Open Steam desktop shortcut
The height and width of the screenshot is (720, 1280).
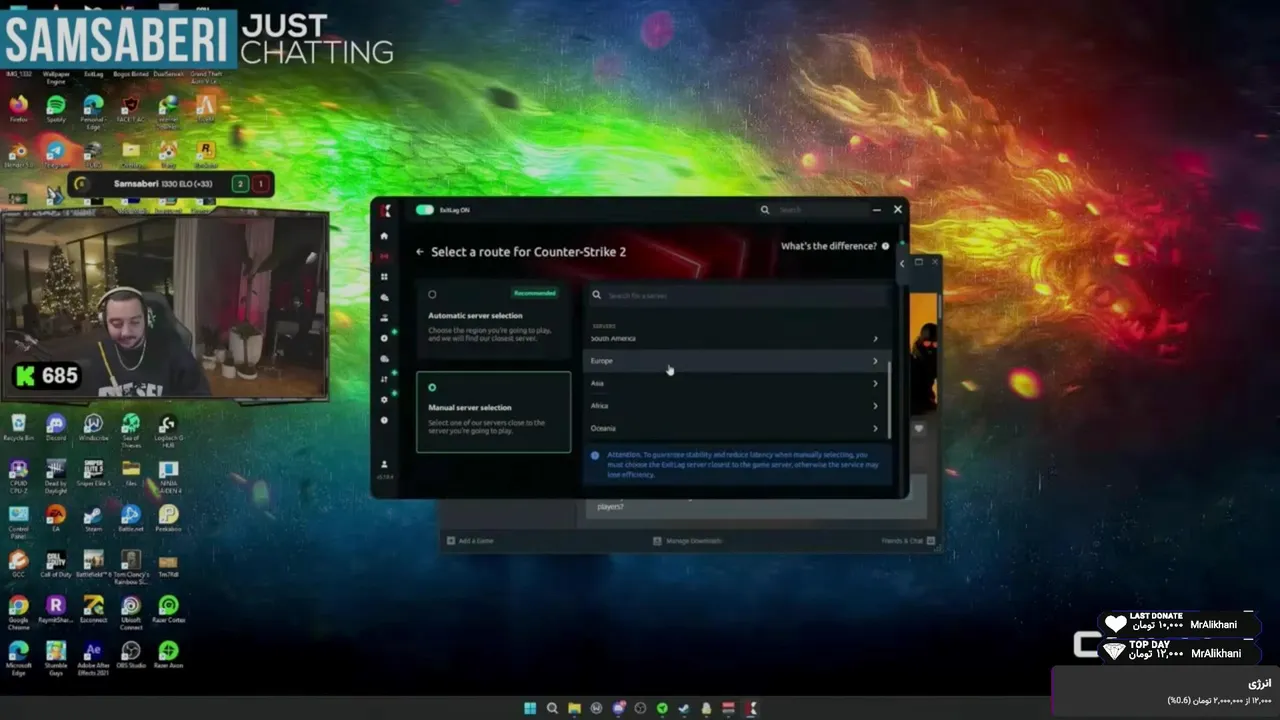(x=93, y=519)
